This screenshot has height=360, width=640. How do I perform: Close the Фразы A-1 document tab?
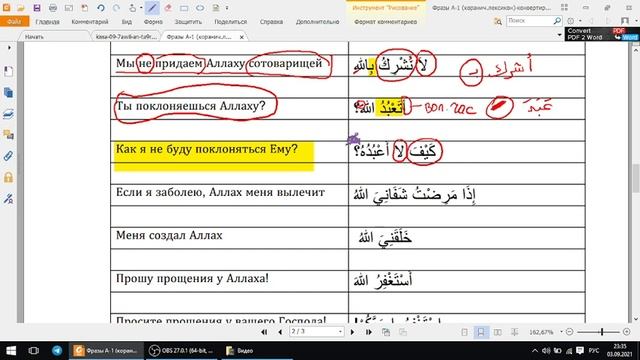[242, 37]
